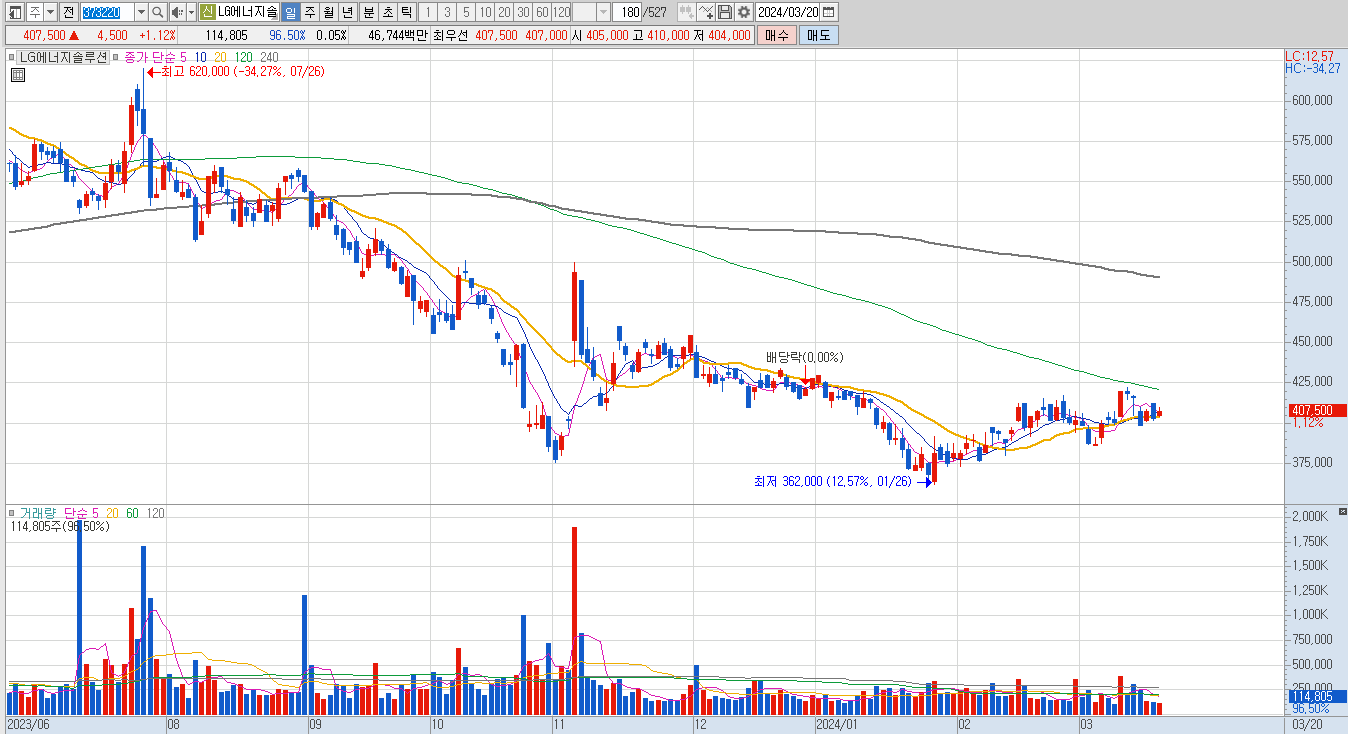This screenshot has height=734, width=1348.
Task: Click the 종가 단순 5 legend
Action: (x=155, y=57)
